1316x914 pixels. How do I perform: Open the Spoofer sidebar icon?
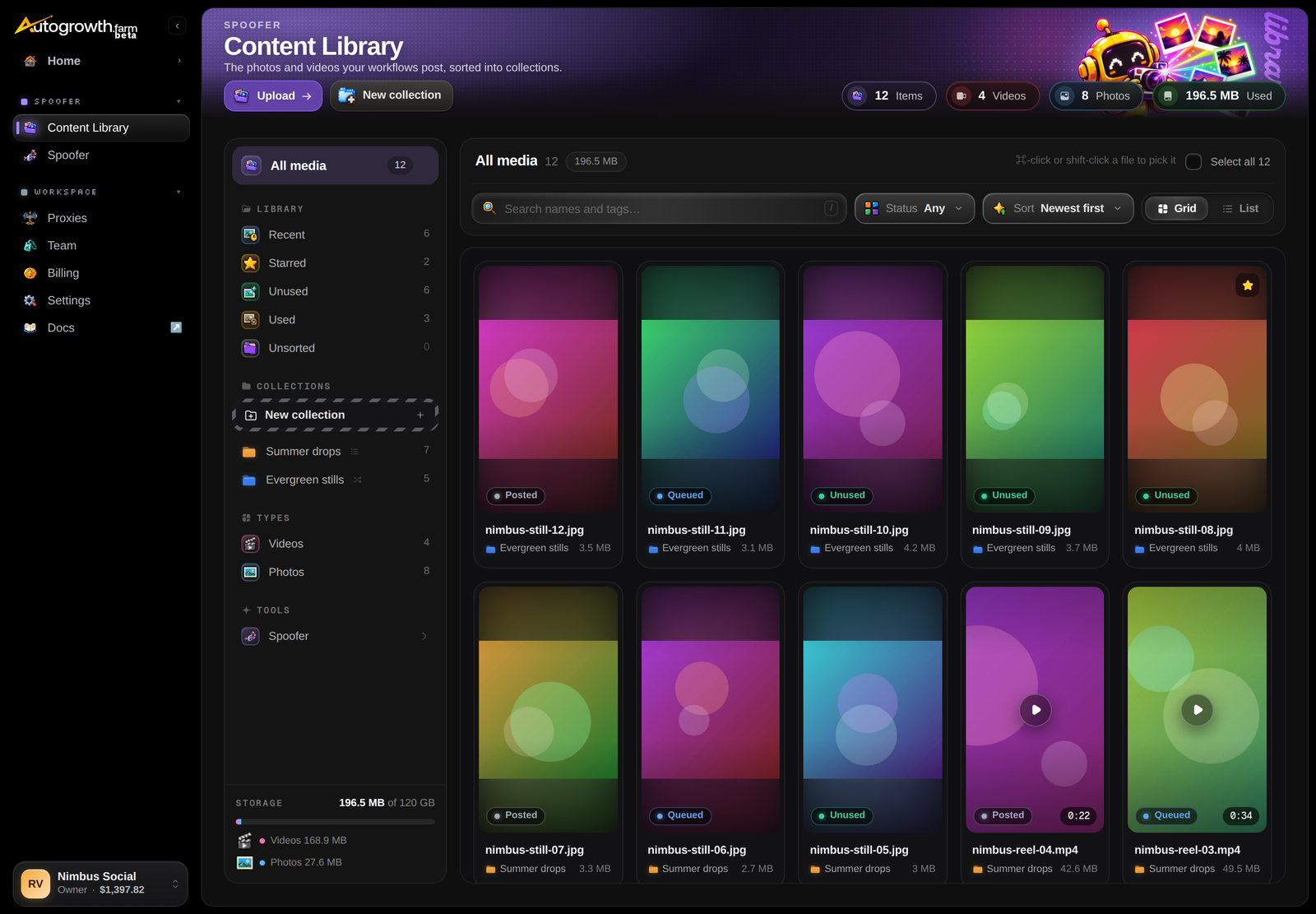click(30, 155)
